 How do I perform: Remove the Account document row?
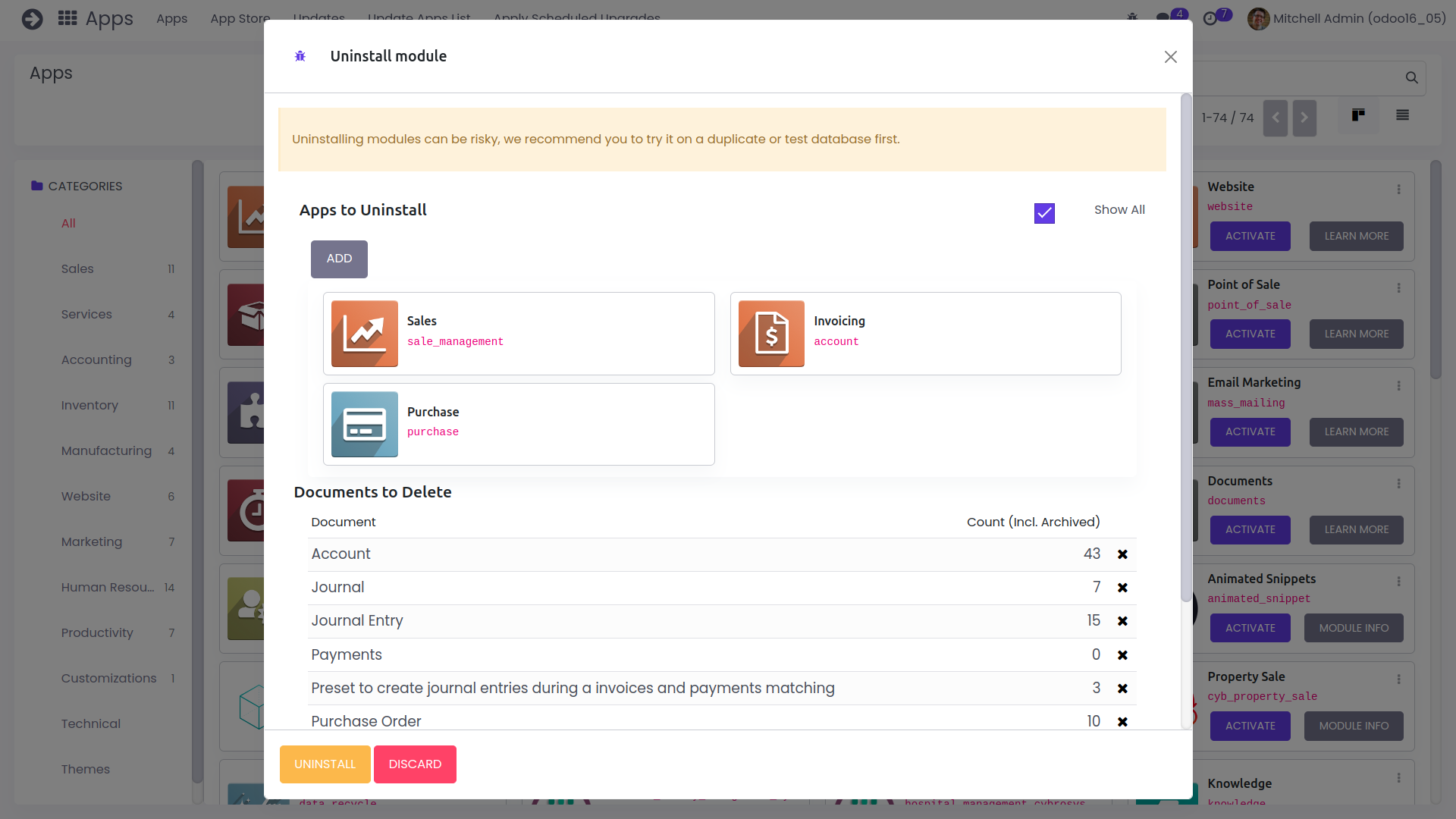click(1122, 554)
